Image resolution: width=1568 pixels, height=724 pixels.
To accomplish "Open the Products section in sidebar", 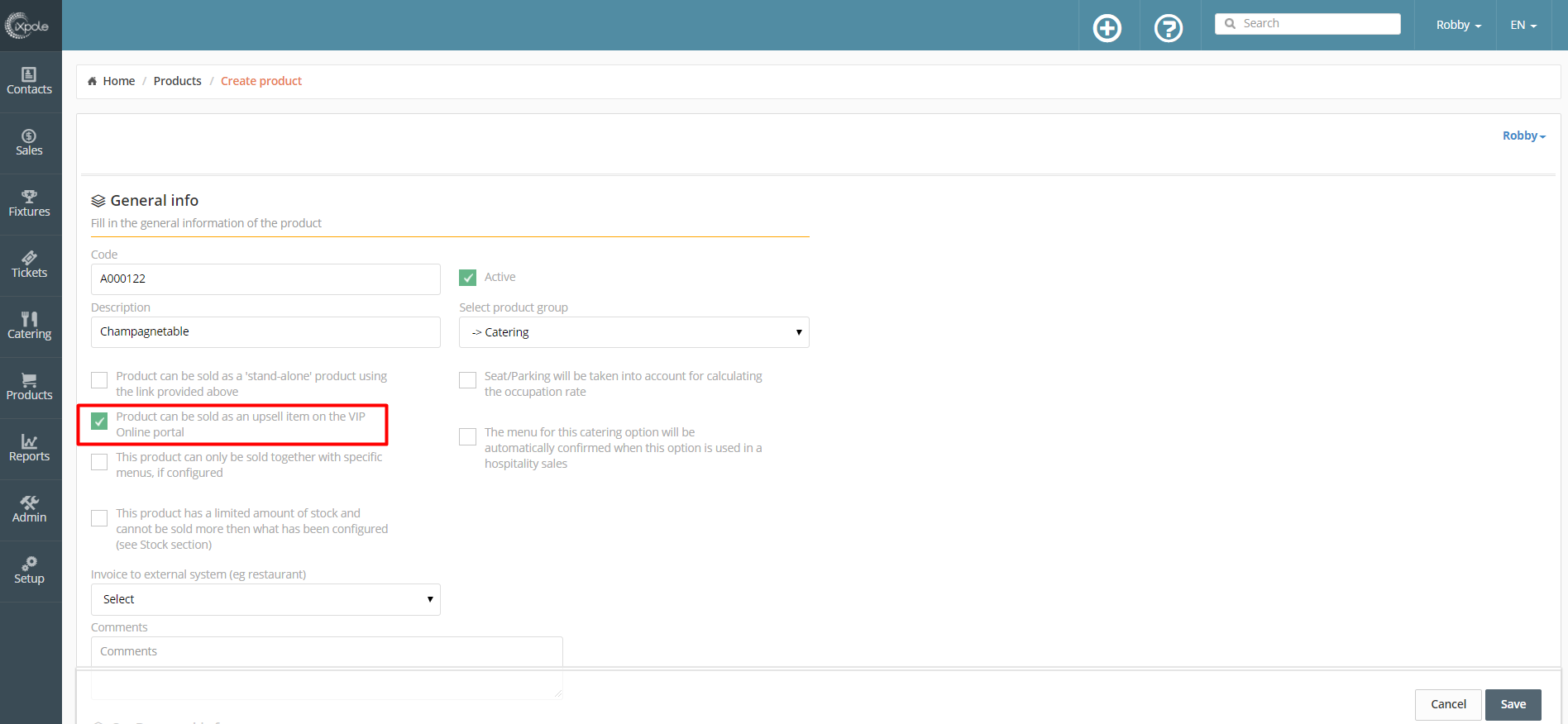I will tap(30, 387).
